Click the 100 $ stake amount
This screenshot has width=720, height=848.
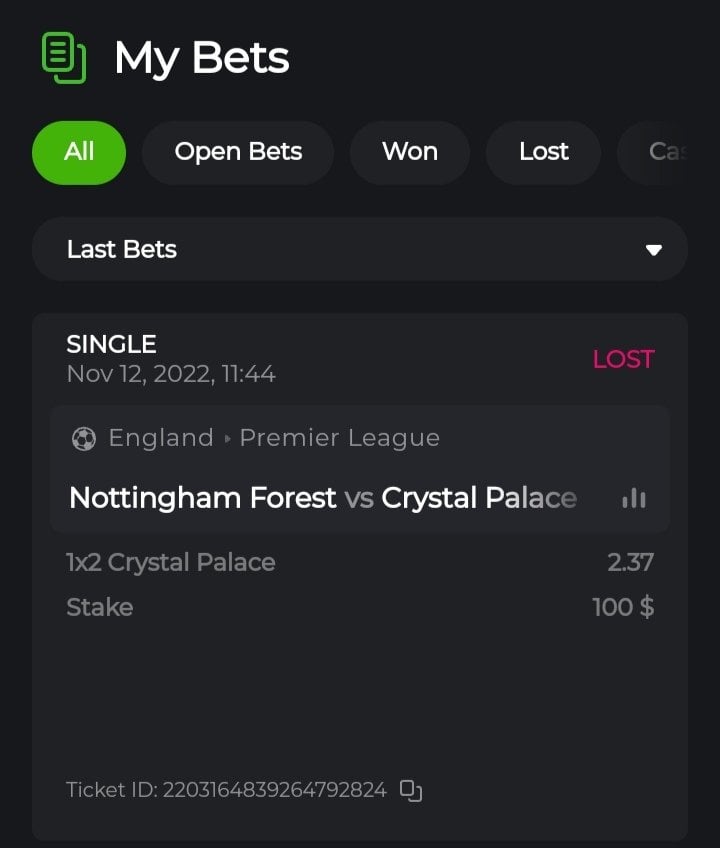[x=623, y=607]
